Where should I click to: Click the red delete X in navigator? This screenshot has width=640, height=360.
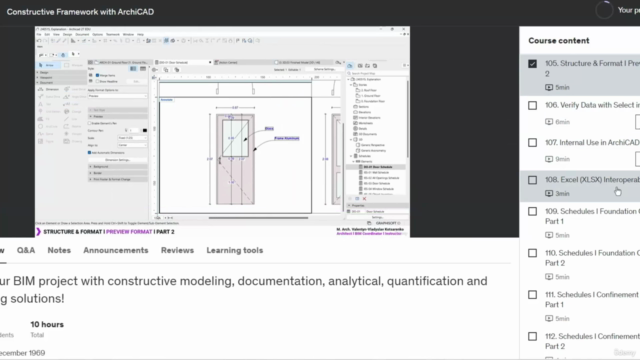coord(364,199)
